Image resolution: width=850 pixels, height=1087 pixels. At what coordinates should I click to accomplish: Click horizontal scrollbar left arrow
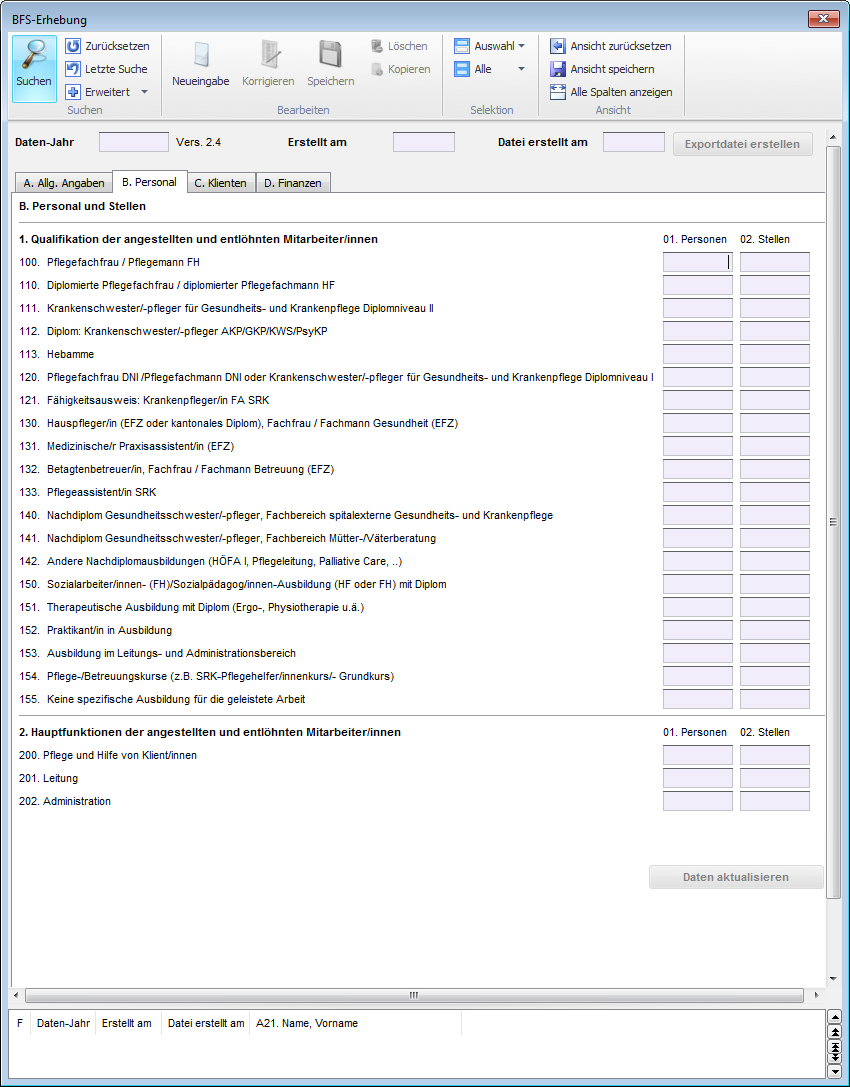(x=17, y=995)
